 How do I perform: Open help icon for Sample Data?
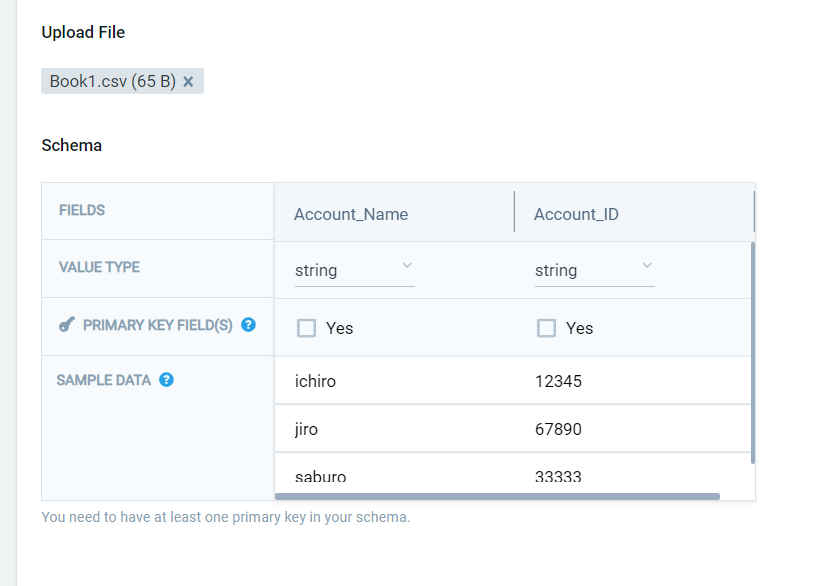(166, 380)
